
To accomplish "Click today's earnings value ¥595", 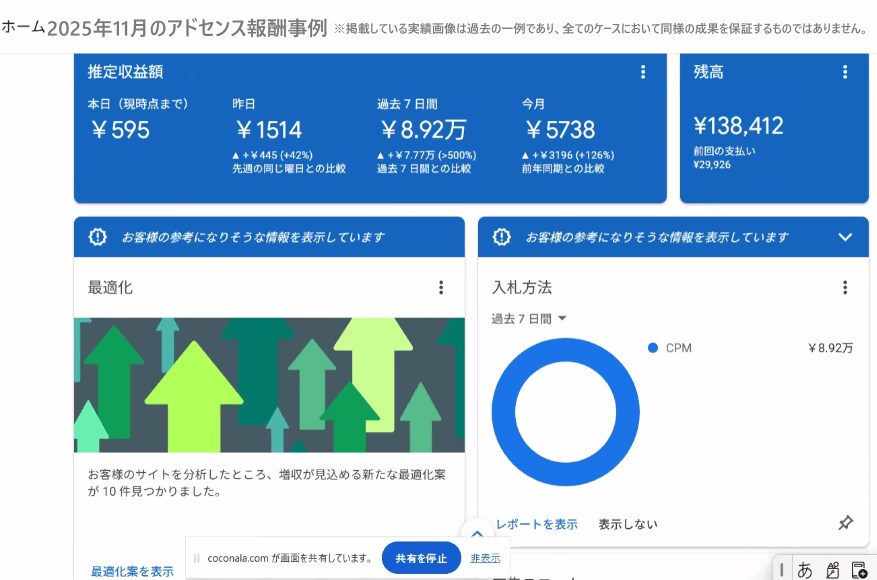I will pos(120,130).
